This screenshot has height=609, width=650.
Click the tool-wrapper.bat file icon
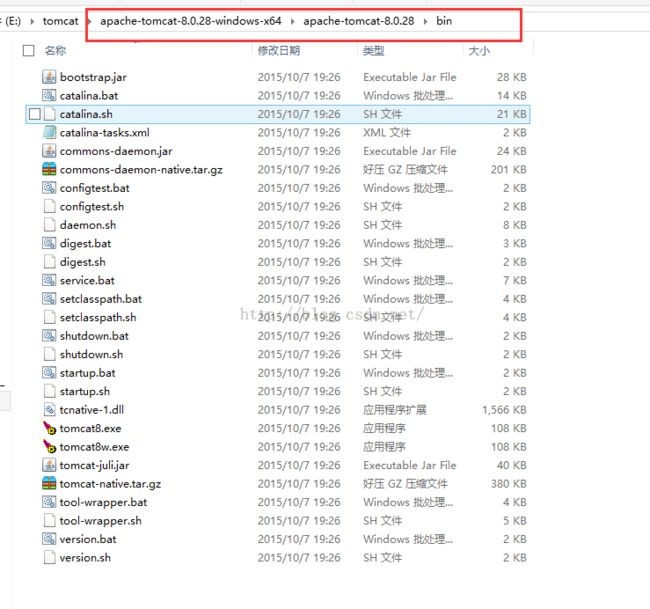(49, 502)
